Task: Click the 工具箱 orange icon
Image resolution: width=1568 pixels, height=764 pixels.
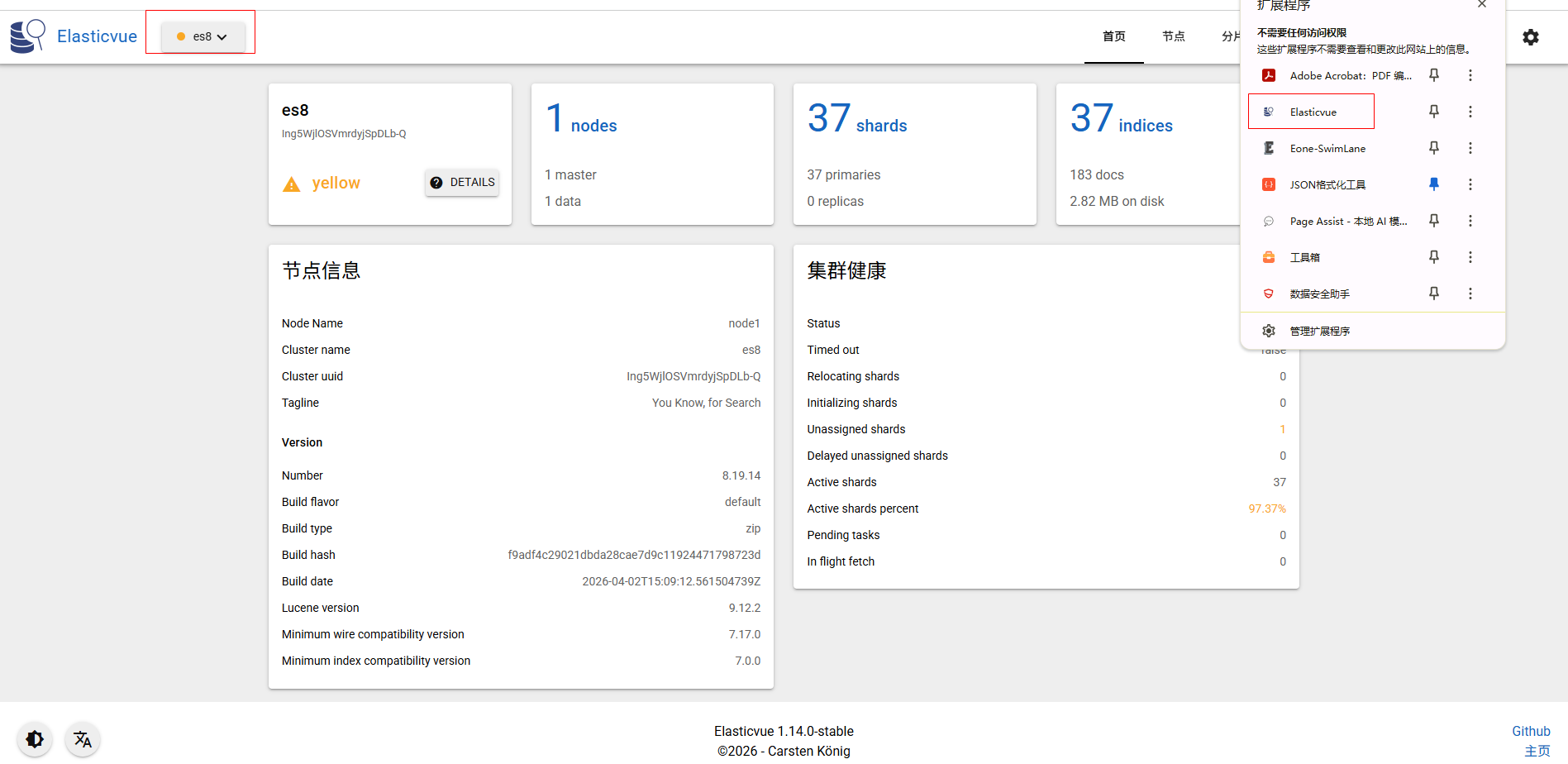Action: pyautogui.click(x=1269, y=257)
